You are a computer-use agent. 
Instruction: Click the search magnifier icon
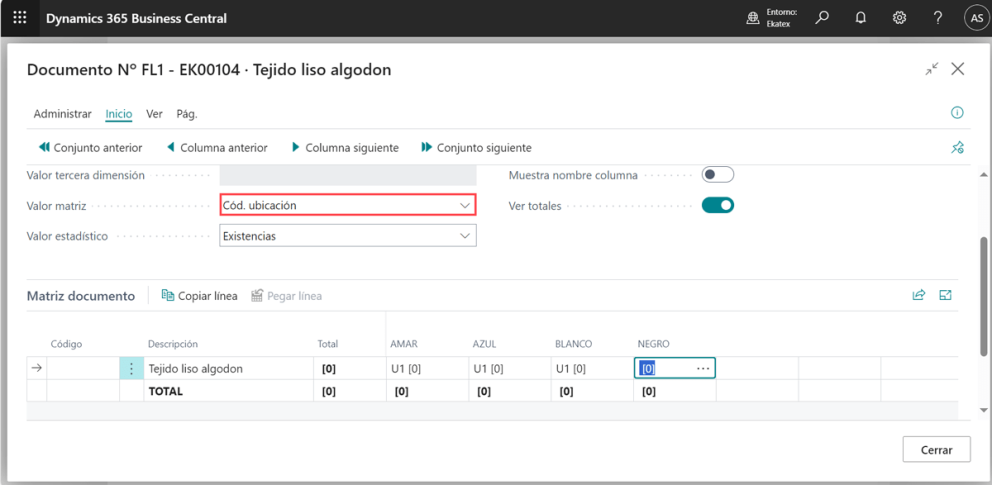point(822,18)
